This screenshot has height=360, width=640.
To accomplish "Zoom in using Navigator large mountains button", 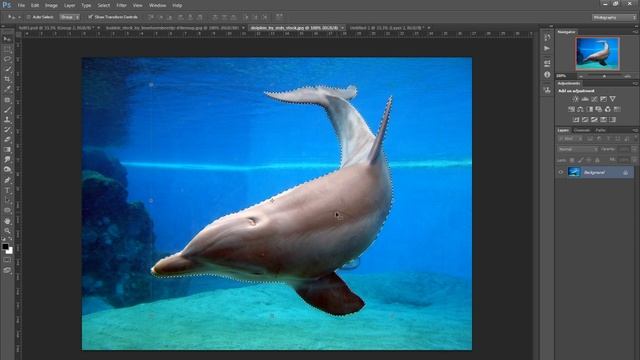I will pos(628,76).
